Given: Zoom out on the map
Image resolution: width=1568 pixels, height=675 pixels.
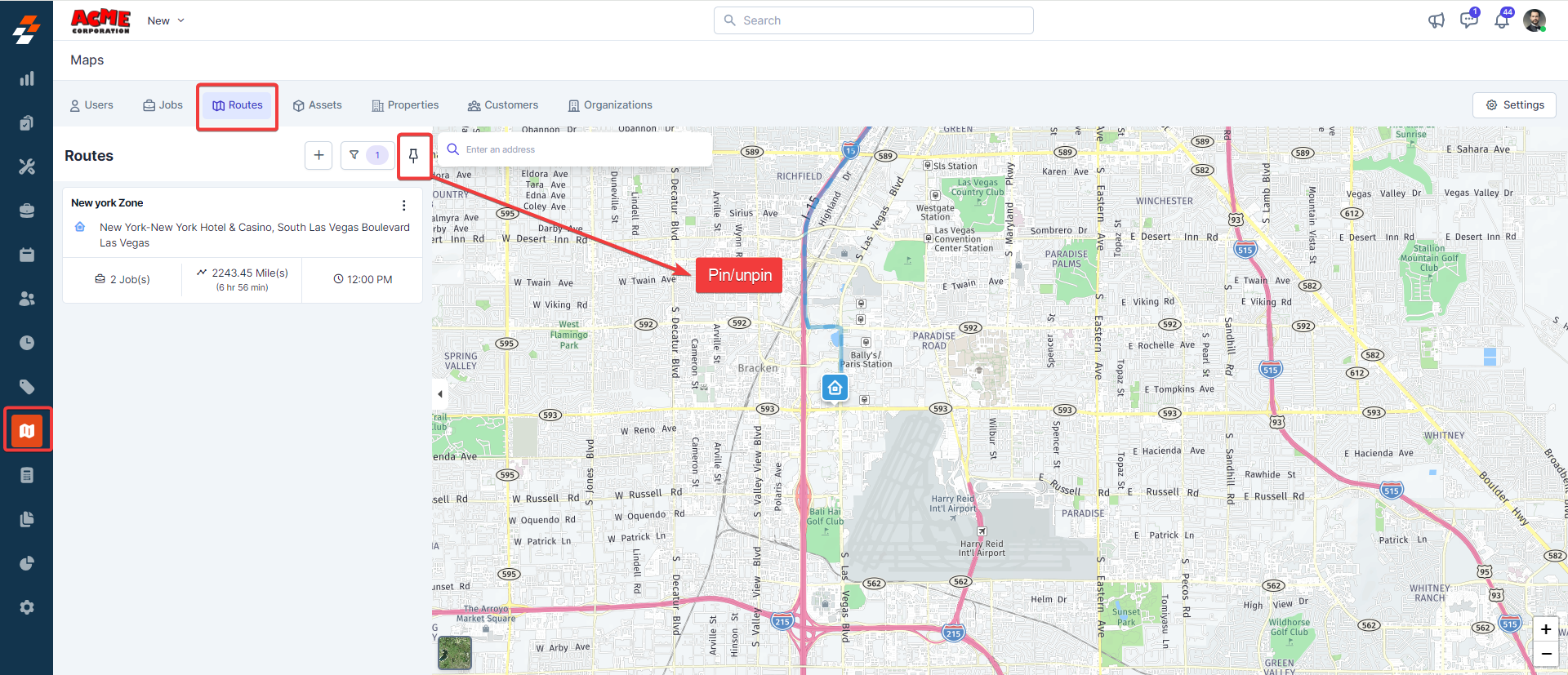Looking at the screenshot, I should pos(1545,654).
